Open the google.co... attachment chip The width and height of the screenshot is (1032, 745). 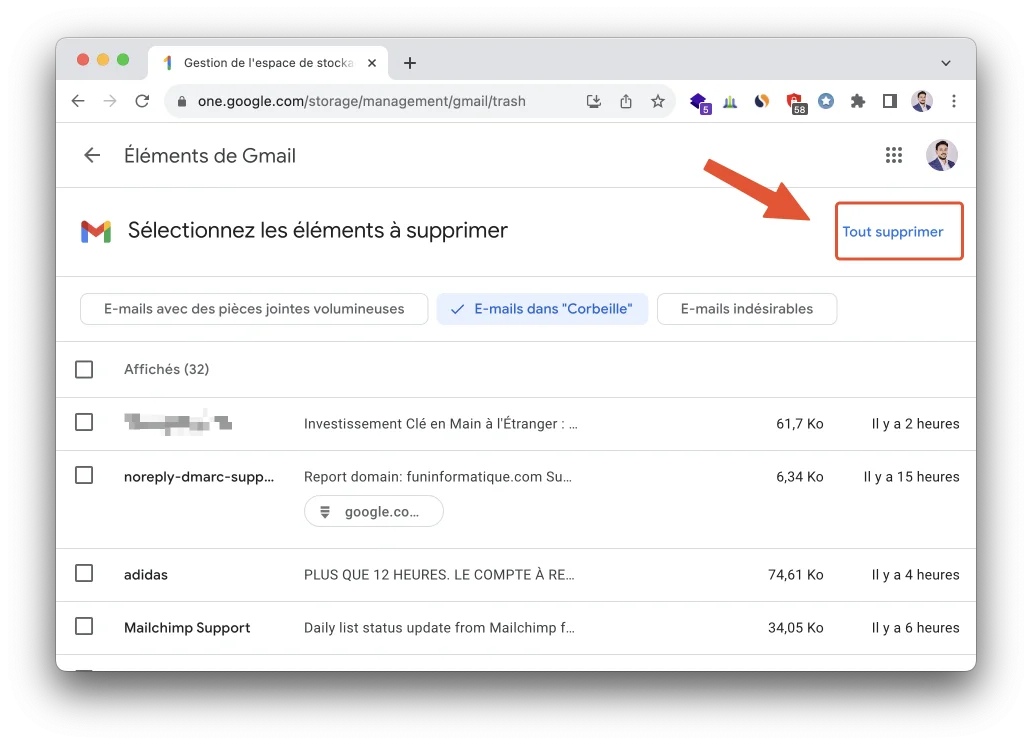[x=373, y=511]
